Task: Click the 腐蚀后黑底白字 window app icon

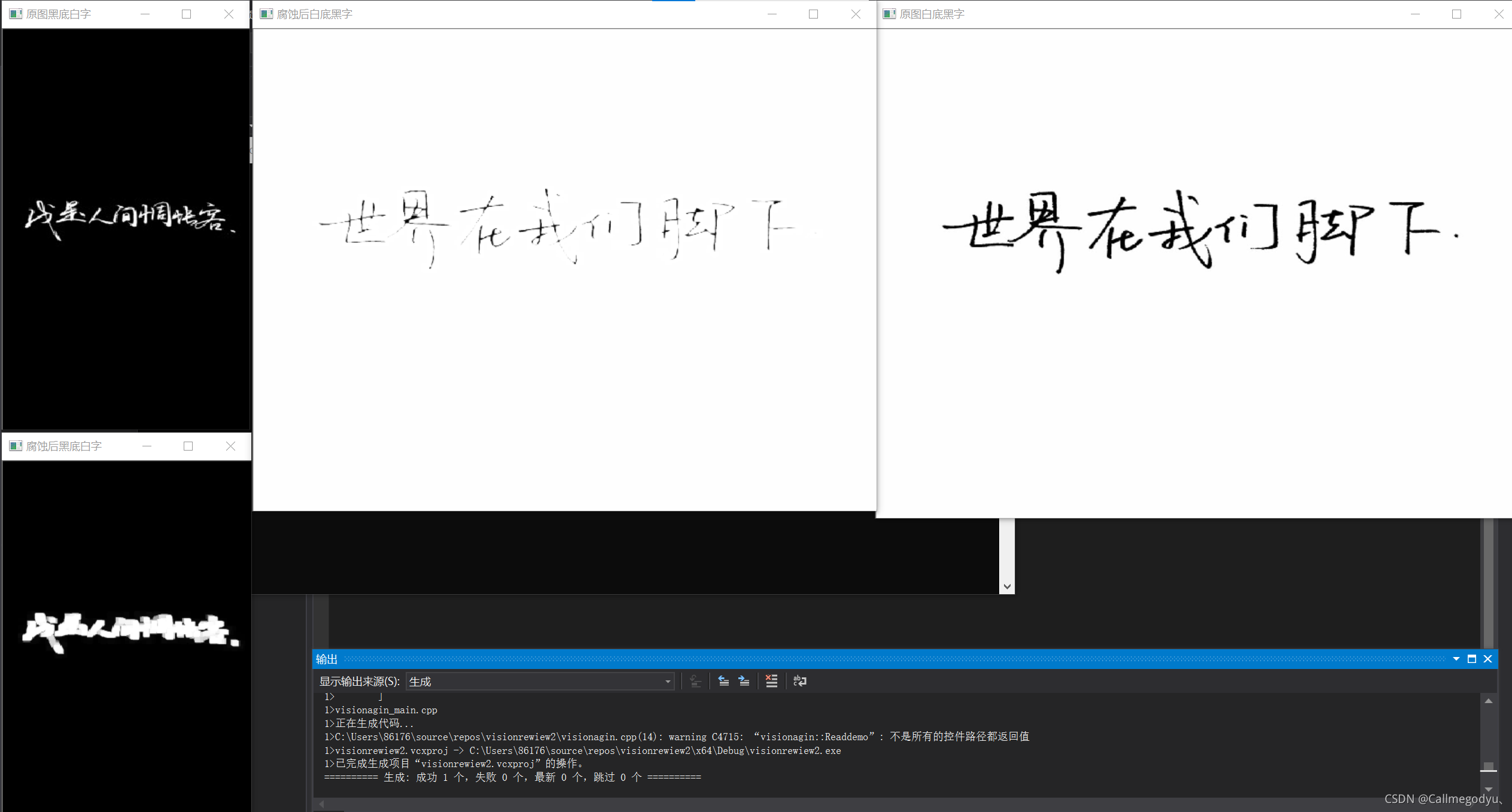Action: click(16, 446)
